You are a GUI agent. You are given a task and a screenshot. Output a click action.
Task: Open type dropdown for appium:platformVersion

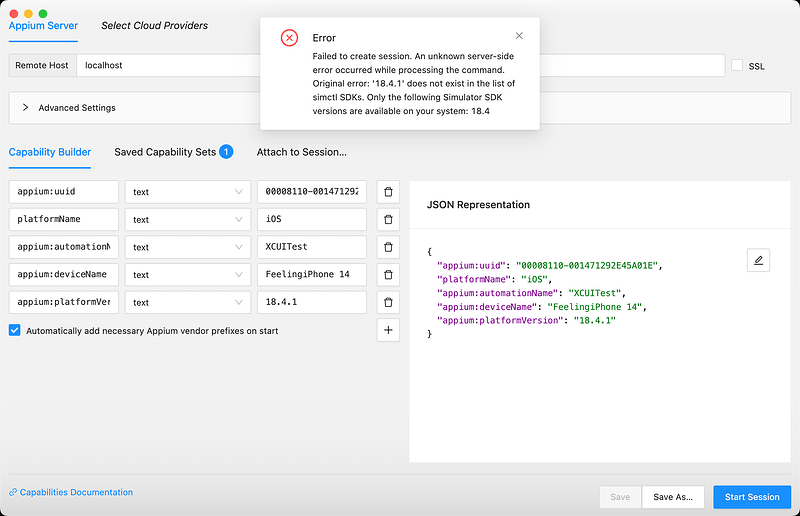tap(188, 302)
